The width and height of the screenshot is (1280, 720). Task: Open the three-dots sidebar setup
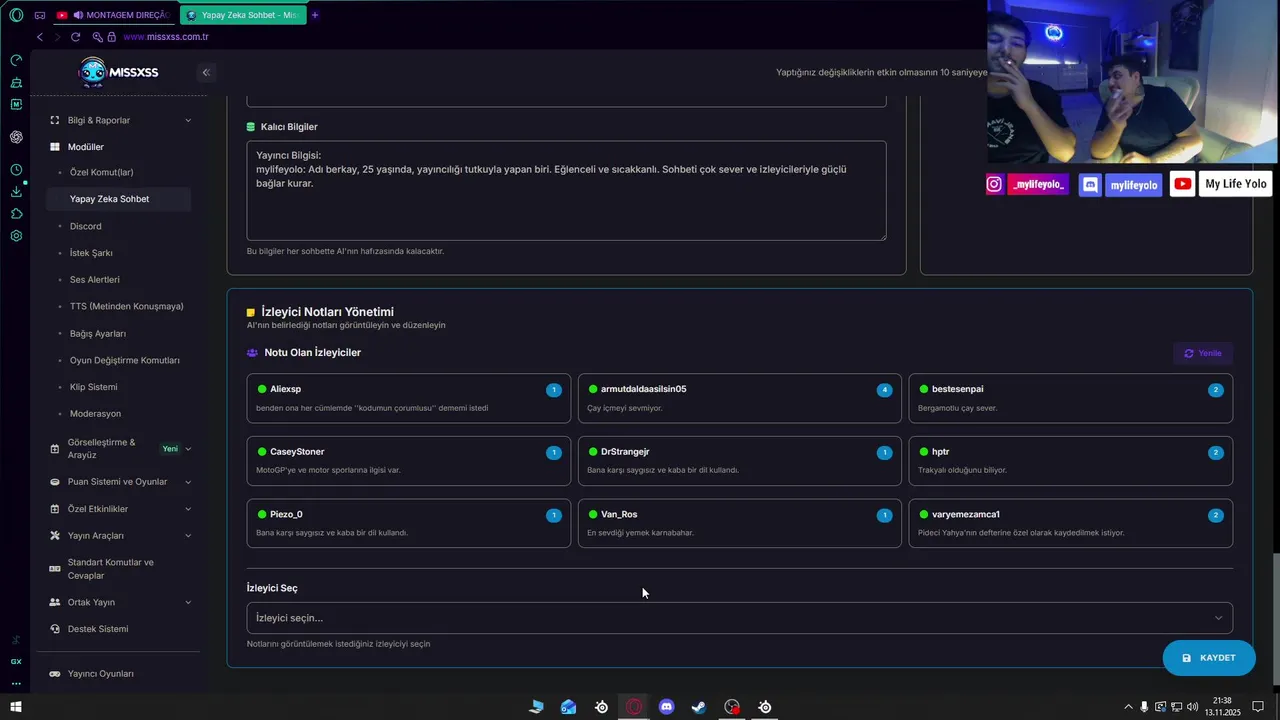click(x=16, y=684)
